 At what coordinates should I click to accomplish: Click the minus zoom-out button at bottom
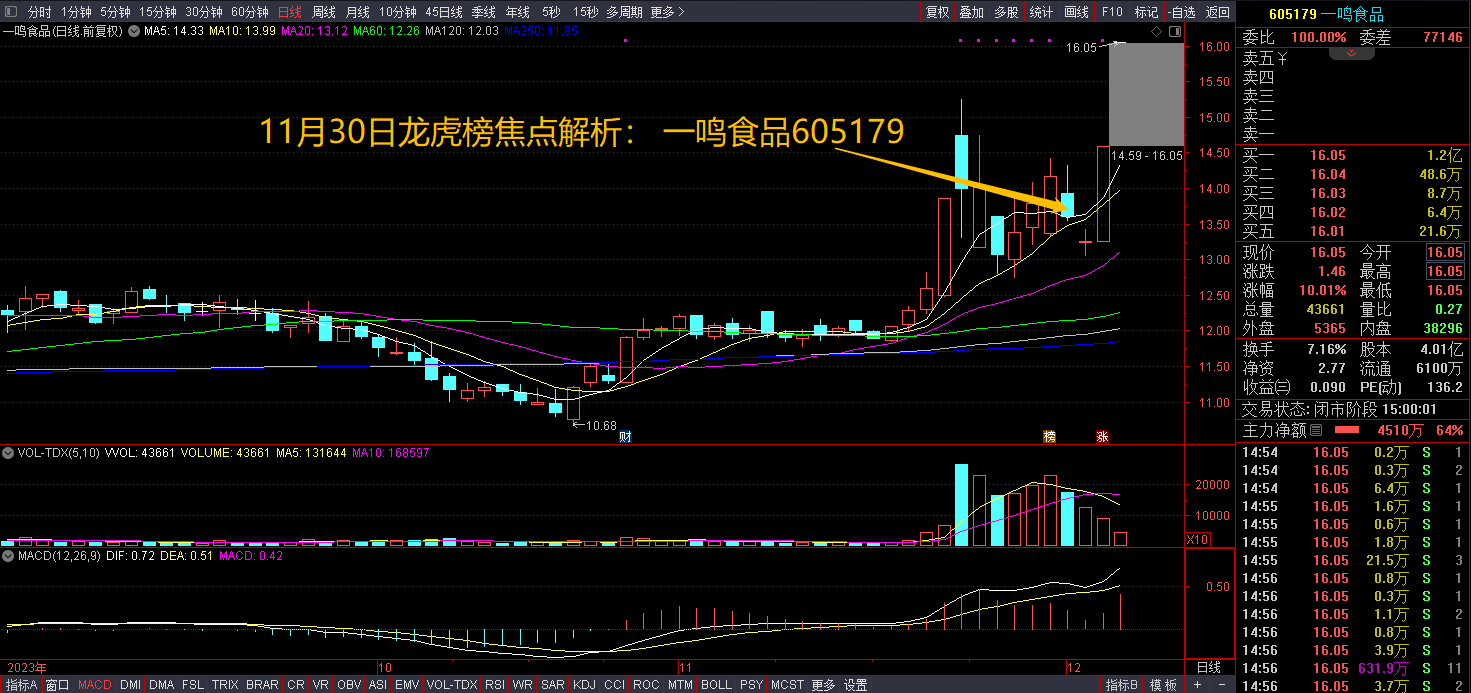pyautogui.click(x=1222, y=685)
